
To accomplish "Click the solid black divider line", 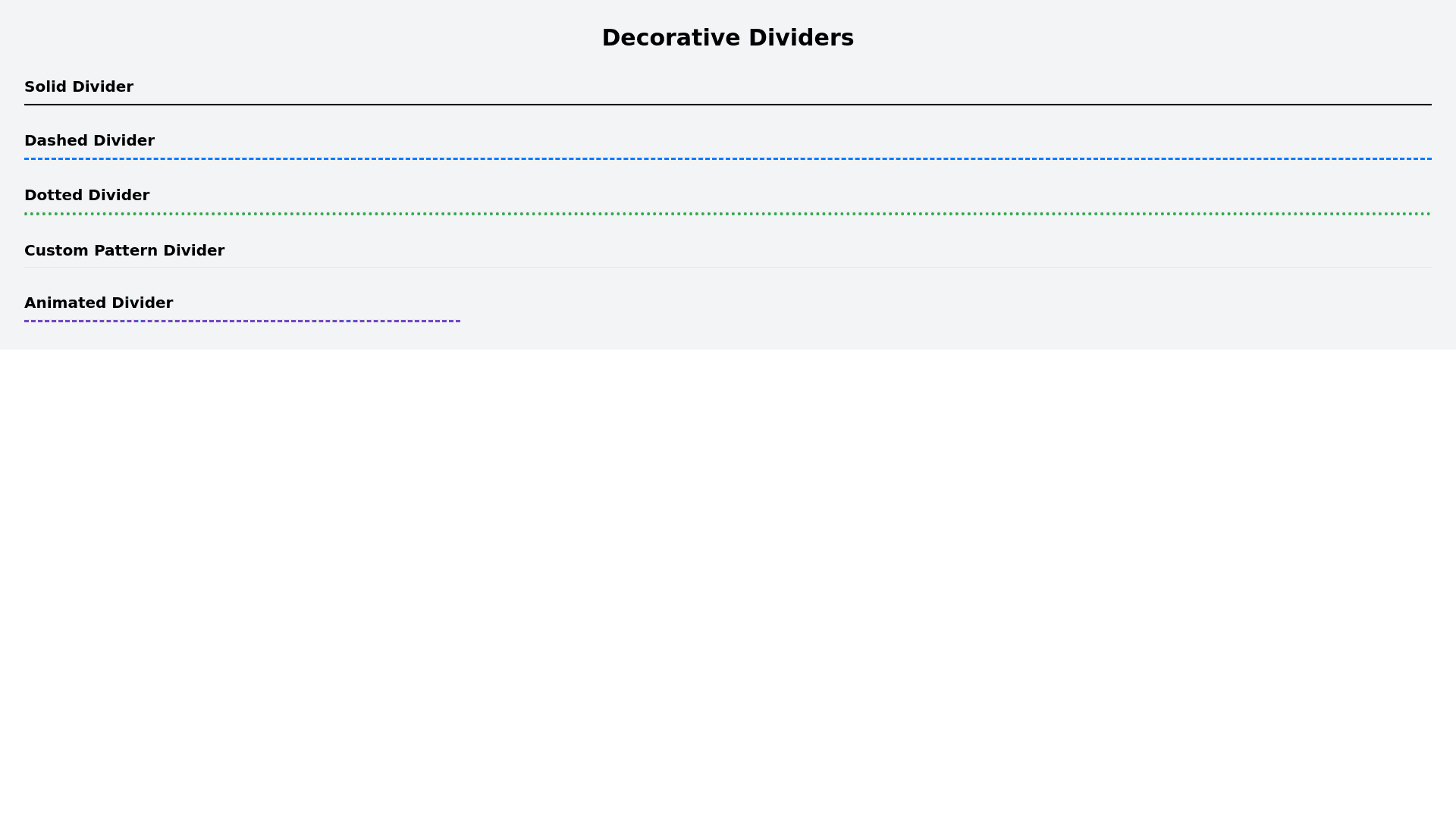I will (728, 105).
